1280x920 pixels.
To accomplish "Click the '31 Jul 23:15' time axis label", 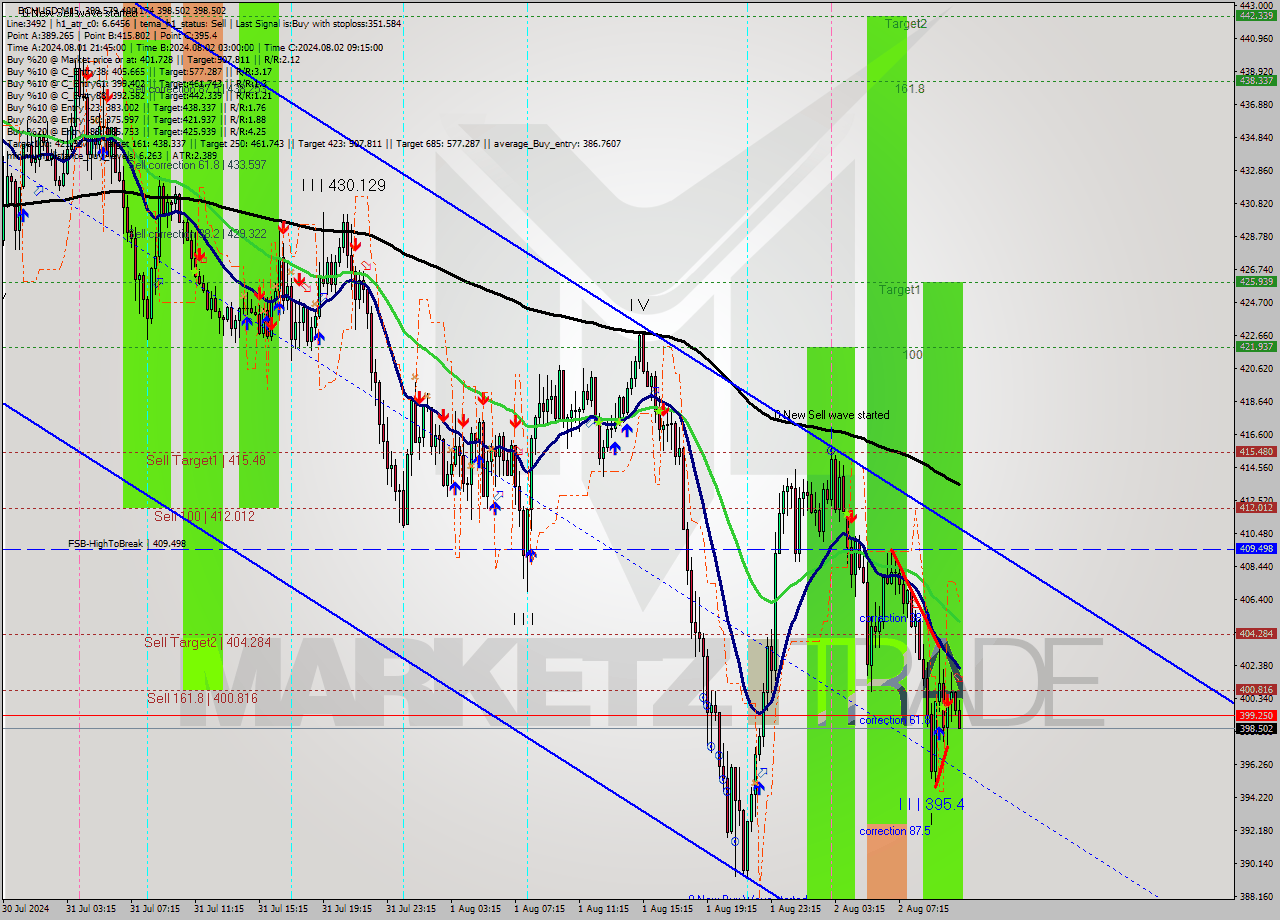I will tap(411, 909).
